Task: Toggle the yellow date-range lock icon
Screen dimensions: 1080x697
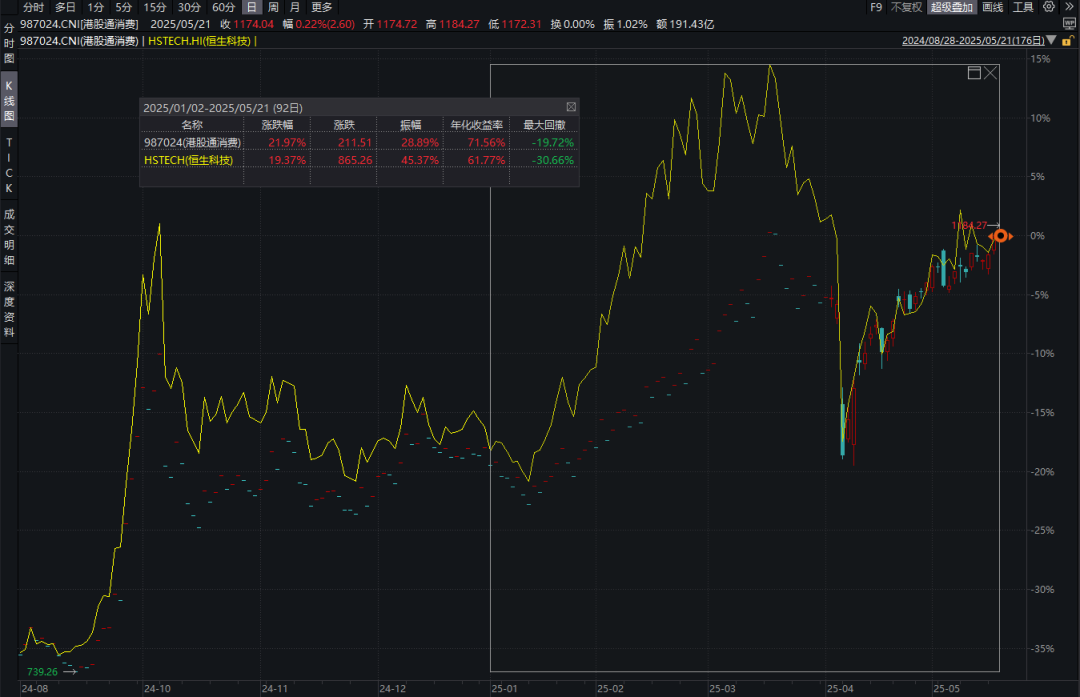Action: point(1067,41)
